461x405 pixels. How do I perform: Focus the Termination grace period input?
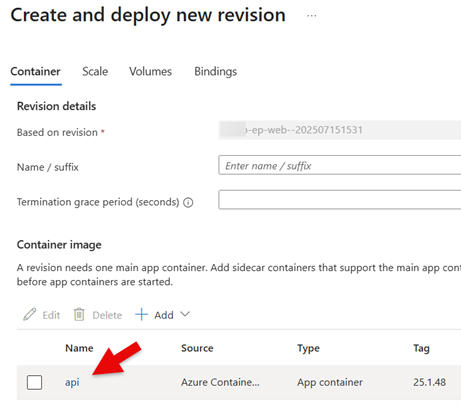pos(340,200)
